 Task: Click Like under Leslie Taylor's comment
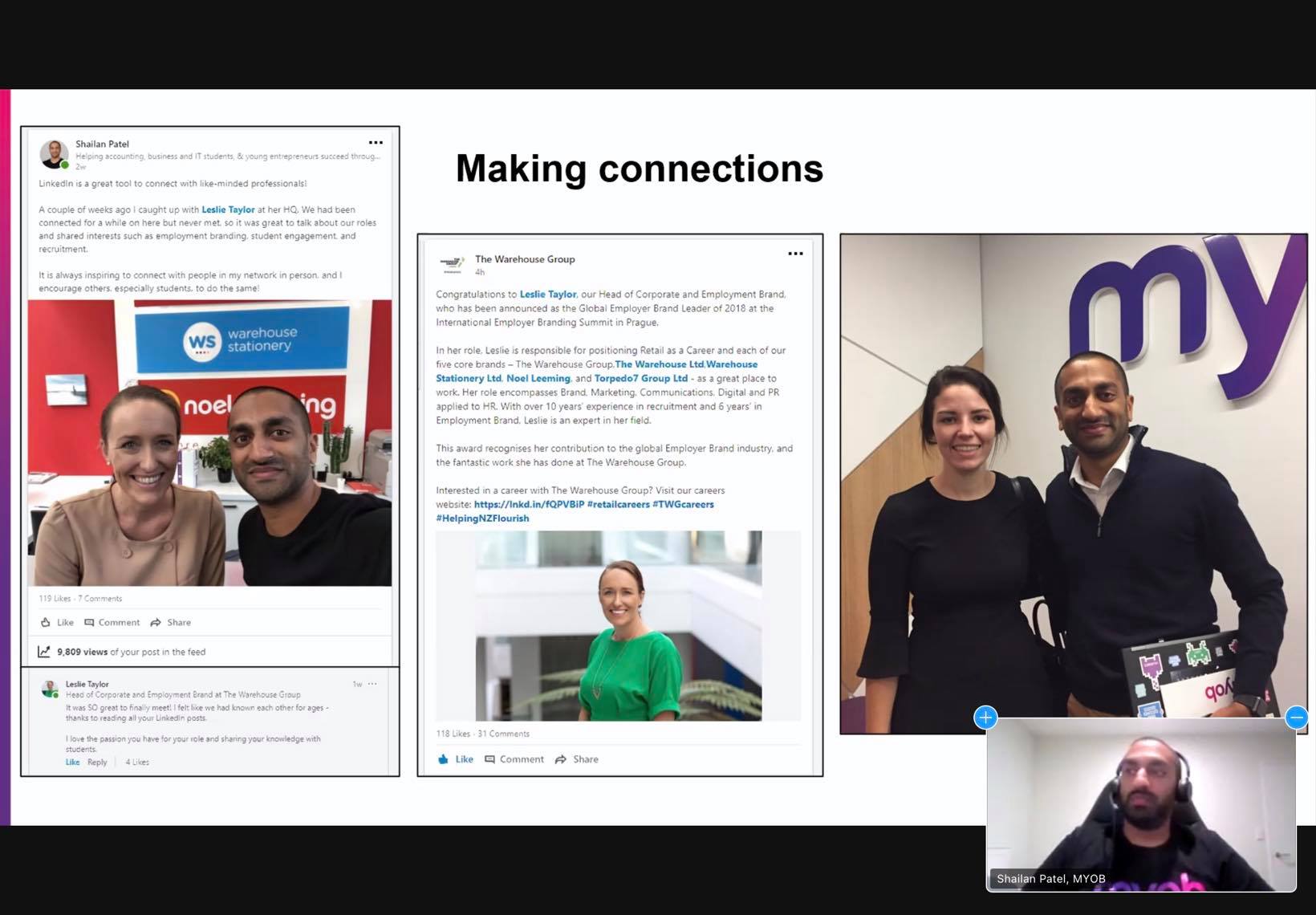click(72, 762)
